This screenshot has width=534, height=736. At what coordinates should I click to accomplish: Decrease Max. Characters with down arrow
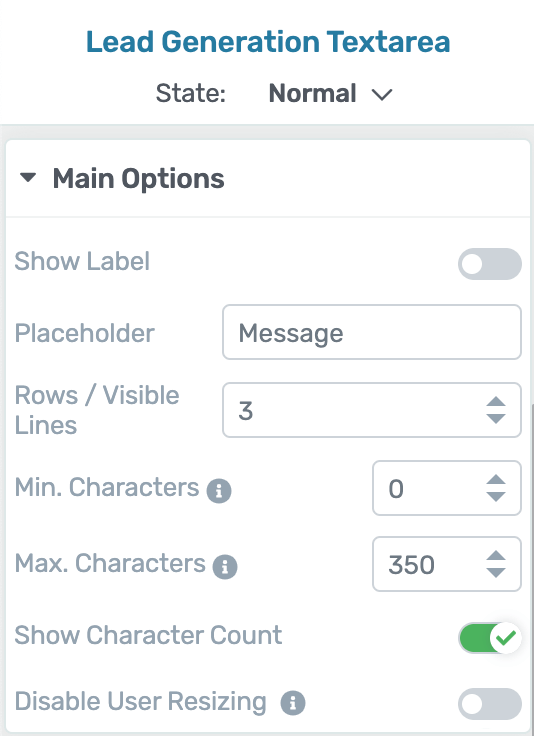[496, 572]
